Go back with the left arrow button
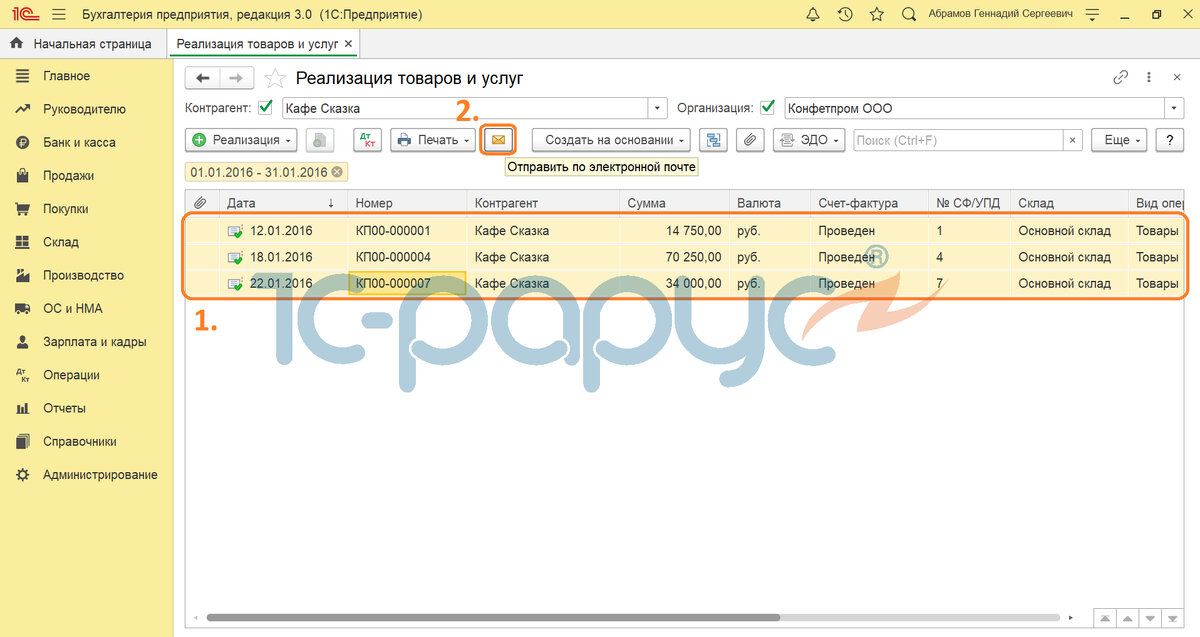1200x637 pixels. (x=203, y=78)
